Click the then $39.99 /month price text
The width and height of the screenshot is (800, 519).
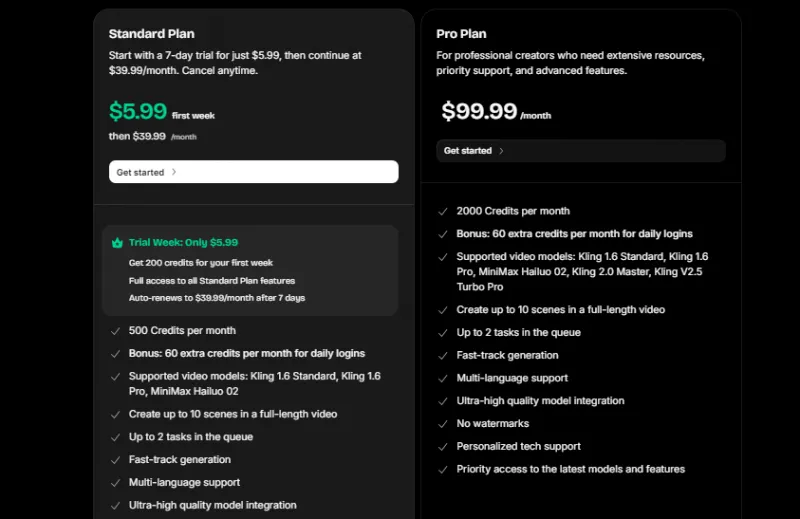click(x=152, y=136)
